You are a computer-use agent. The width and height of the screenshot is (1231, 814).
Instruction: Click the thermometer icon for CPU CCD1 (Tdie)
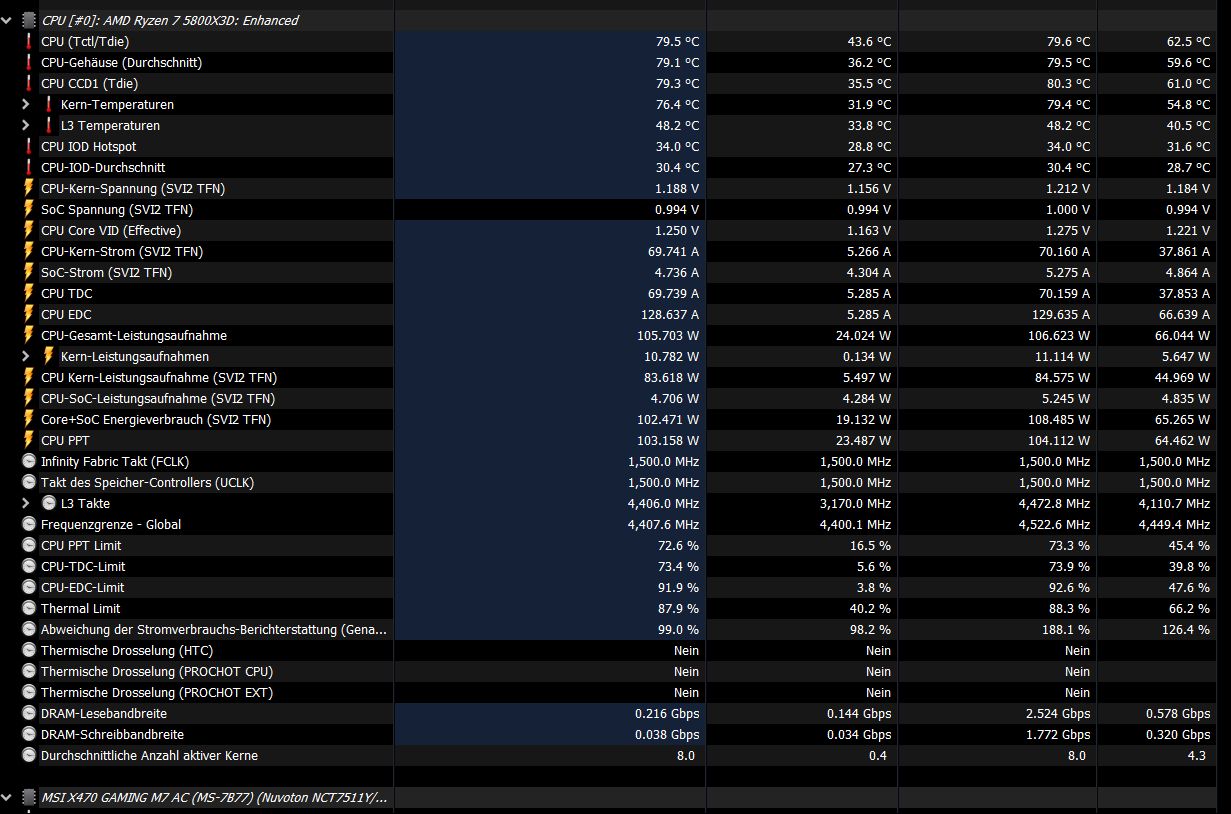click(28, 83)
